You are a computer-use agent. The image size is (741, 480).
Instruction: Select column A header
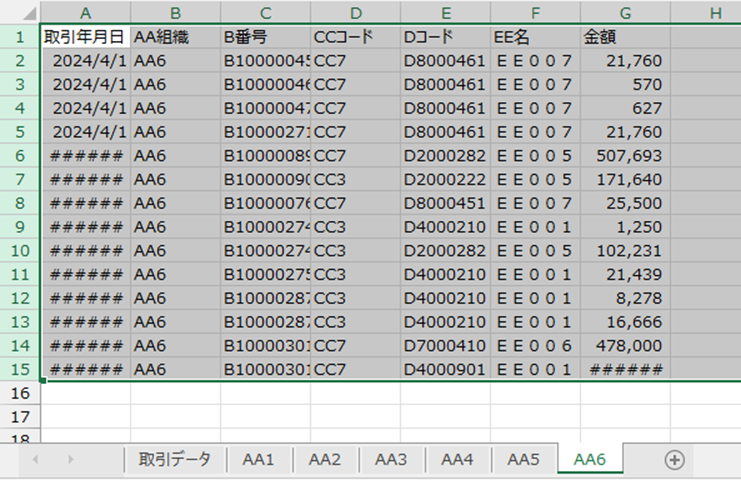[x=85, y=12]
